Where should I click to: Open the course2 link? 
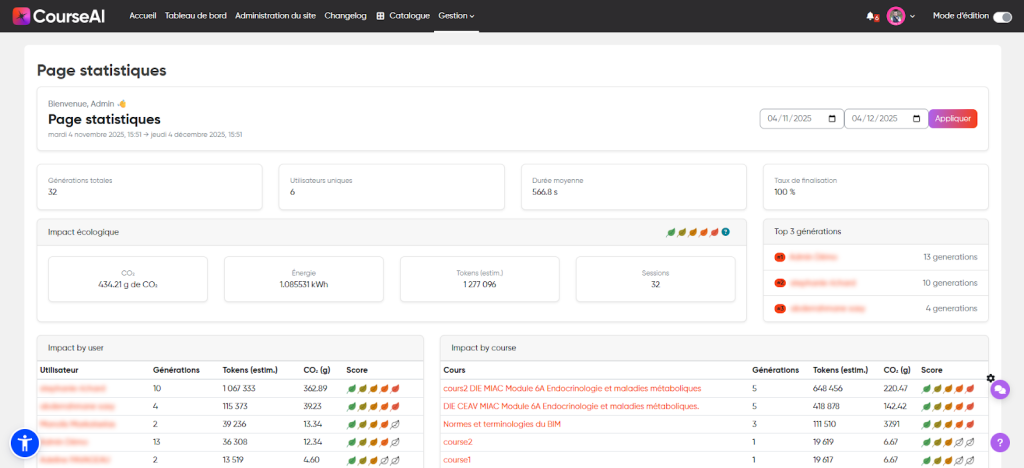457,442
